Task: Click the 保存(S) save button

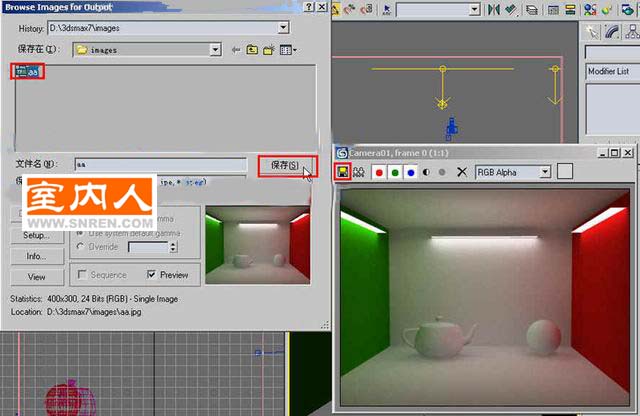Action: [287, 166]
